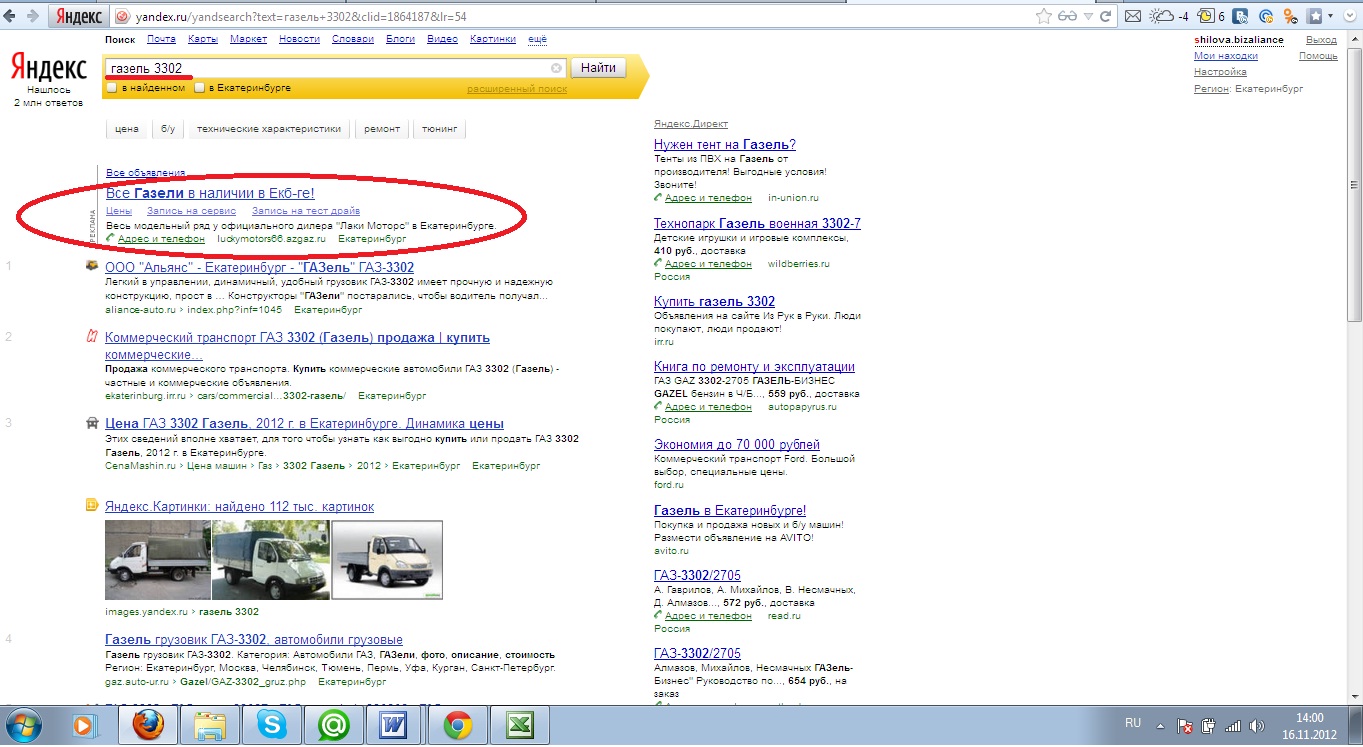Open the weather extension showing -4
Viewport: 1363px width, 747px height.
click(1170, 16)
